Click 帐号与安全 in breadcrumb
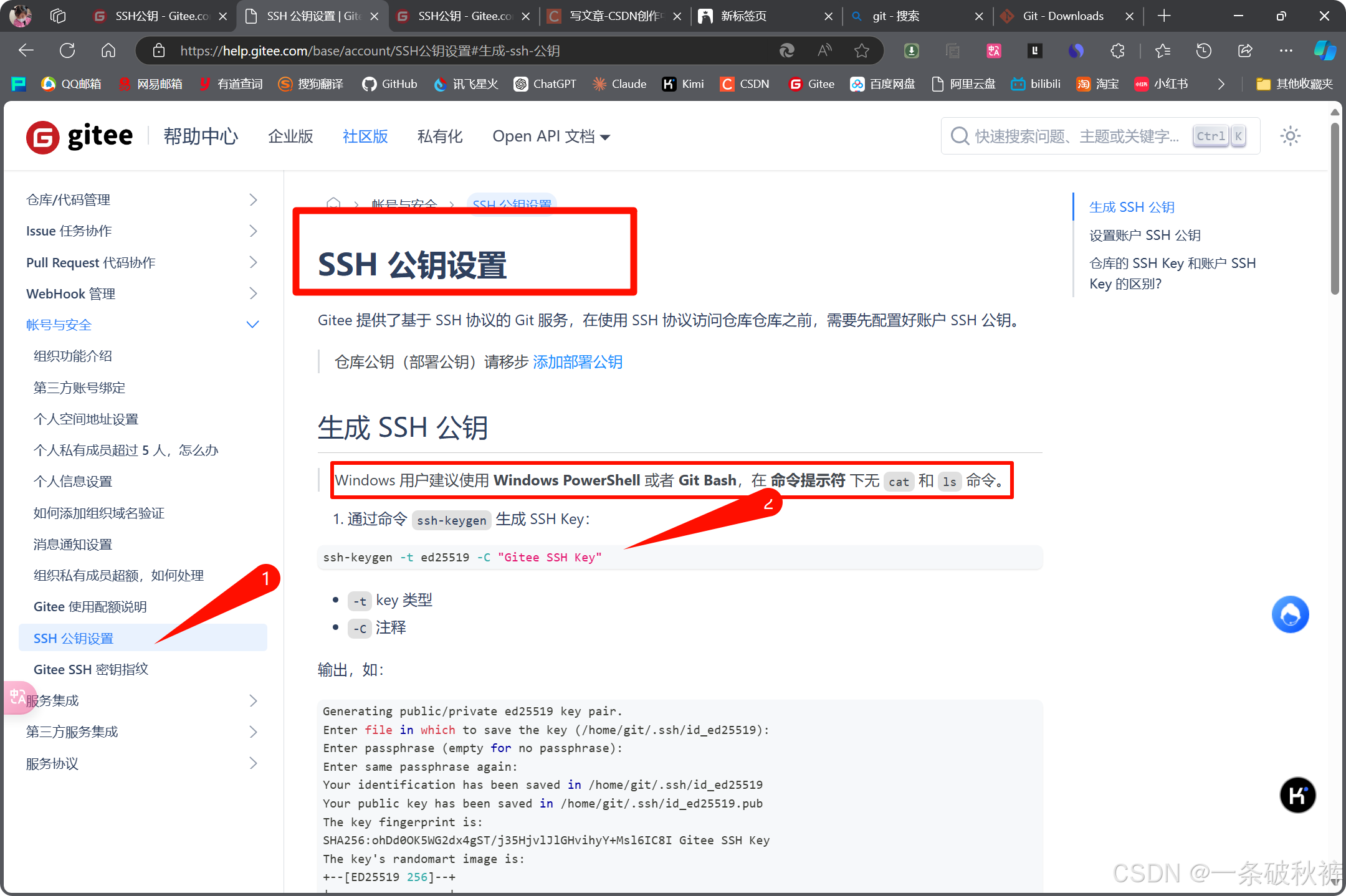 [404, 203]
